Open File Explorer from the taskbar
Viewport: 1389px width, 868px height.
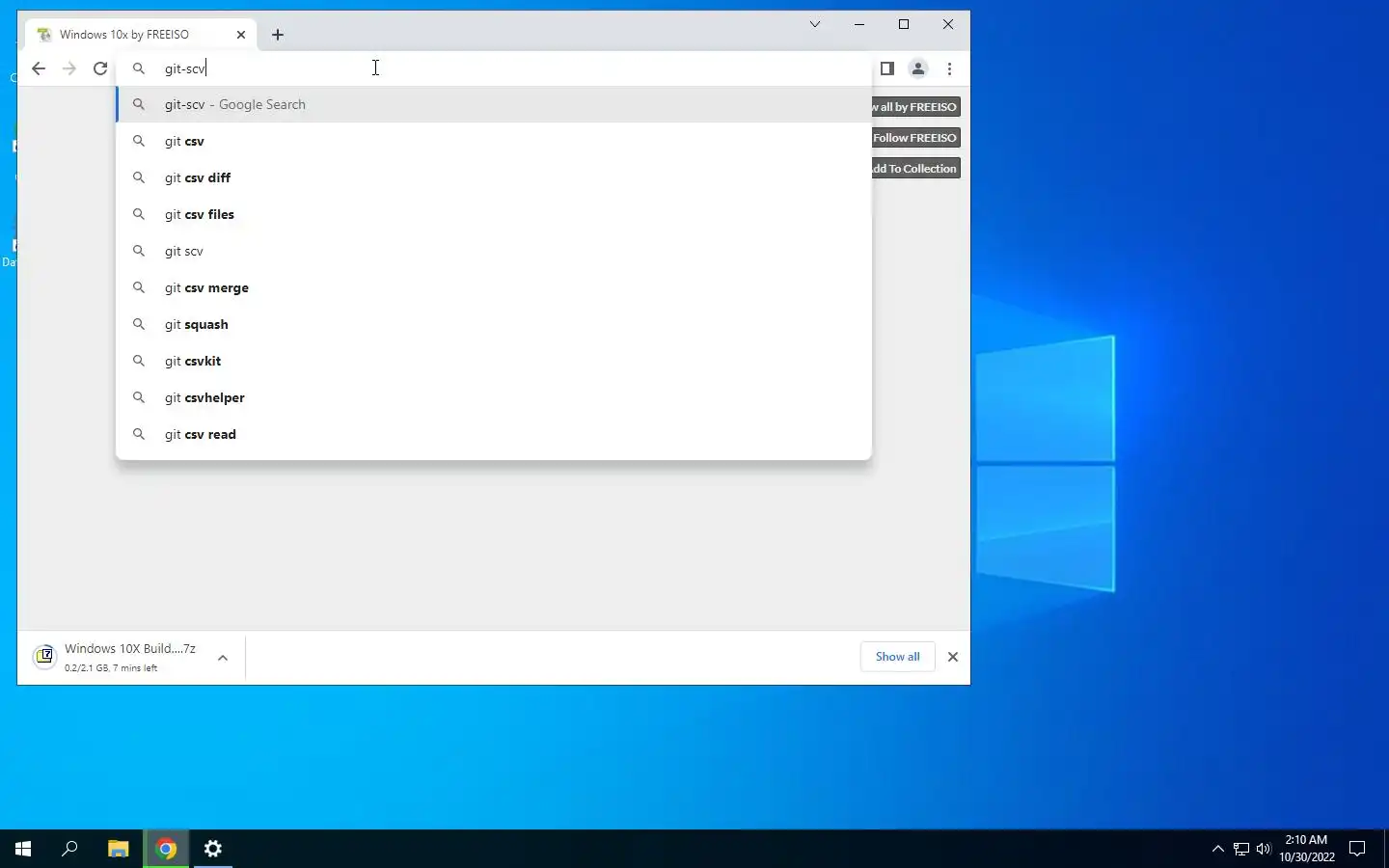118,849
